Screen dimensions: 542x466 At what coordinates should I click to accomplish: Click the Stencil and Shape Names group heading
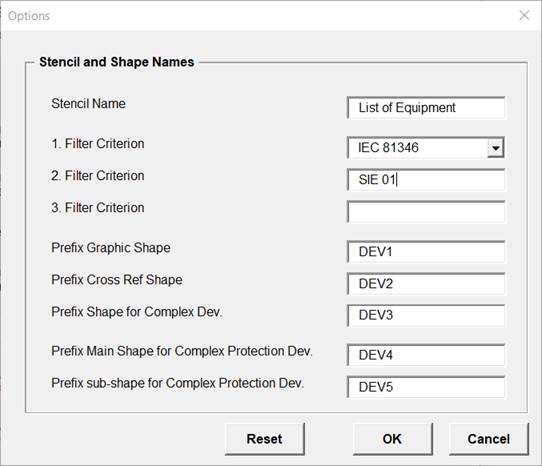(116, 62)
